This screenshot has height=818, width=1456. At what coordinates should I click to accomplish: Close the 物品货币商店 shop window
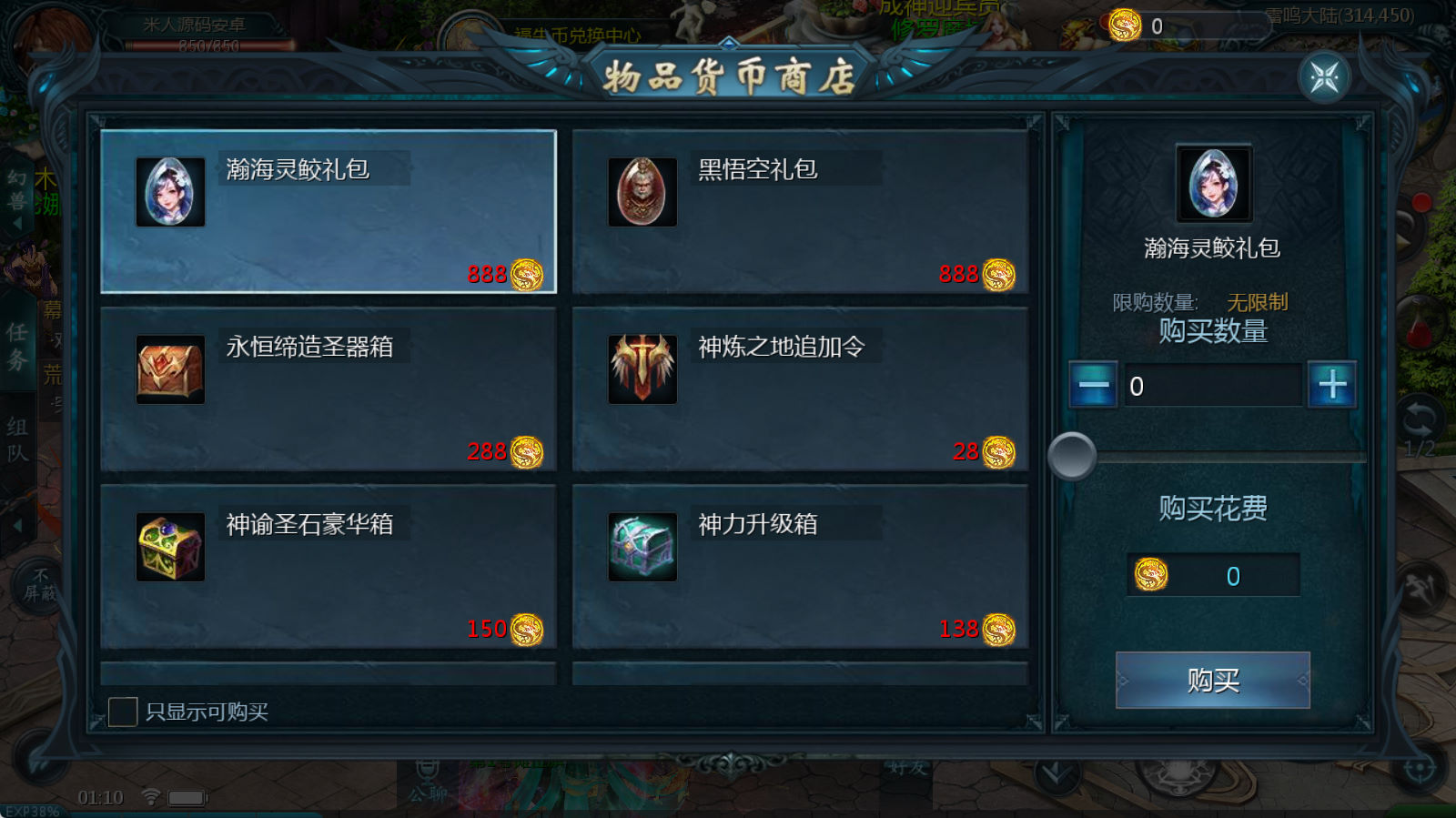tap(1324, 76)
